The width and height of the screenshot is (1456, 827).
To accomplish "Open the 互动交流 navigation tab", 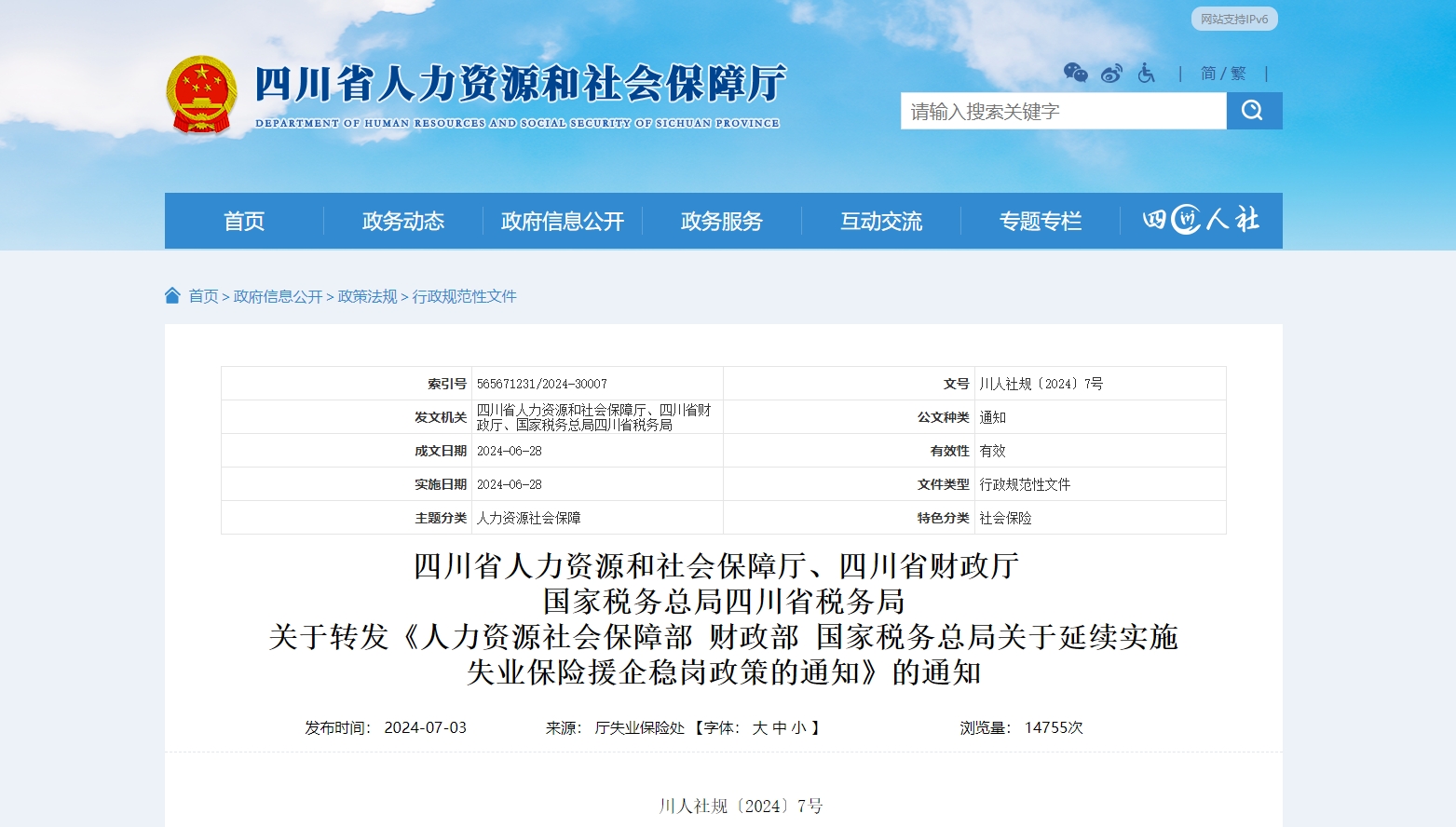I will (881, 221).
